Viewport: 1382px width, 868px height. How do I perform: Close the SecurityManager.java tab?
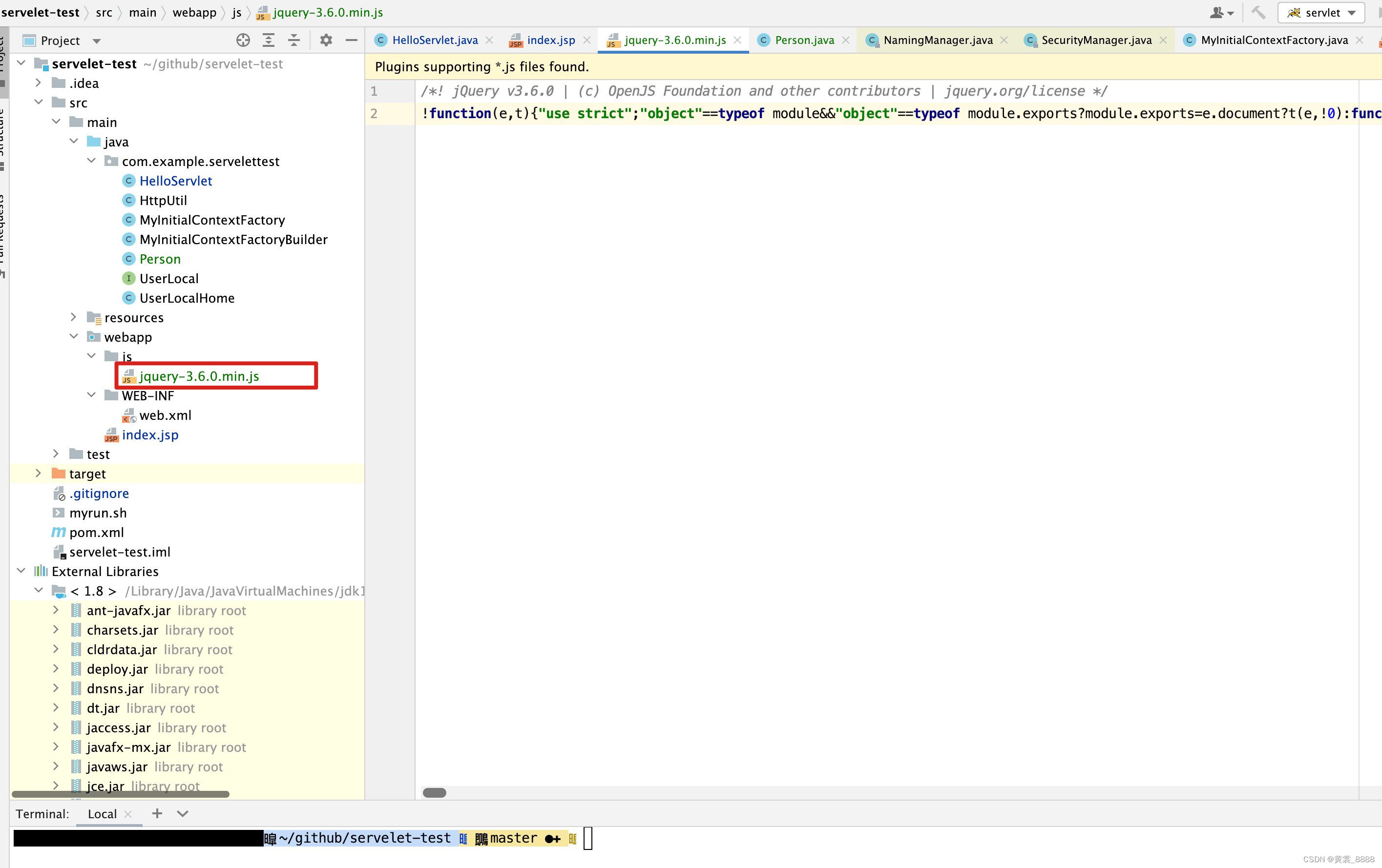point(1163,40)
